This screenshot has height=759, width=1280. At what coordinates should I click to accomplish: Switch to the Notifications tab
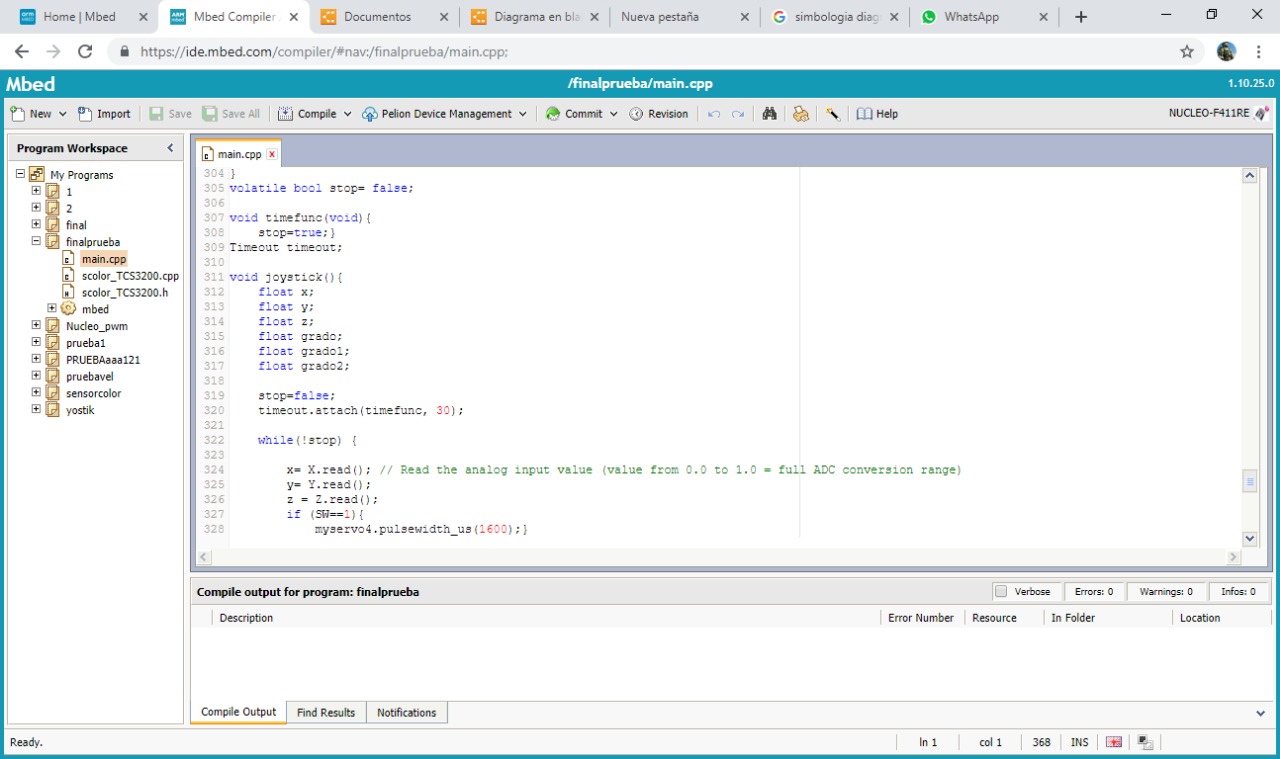(406, 713)
